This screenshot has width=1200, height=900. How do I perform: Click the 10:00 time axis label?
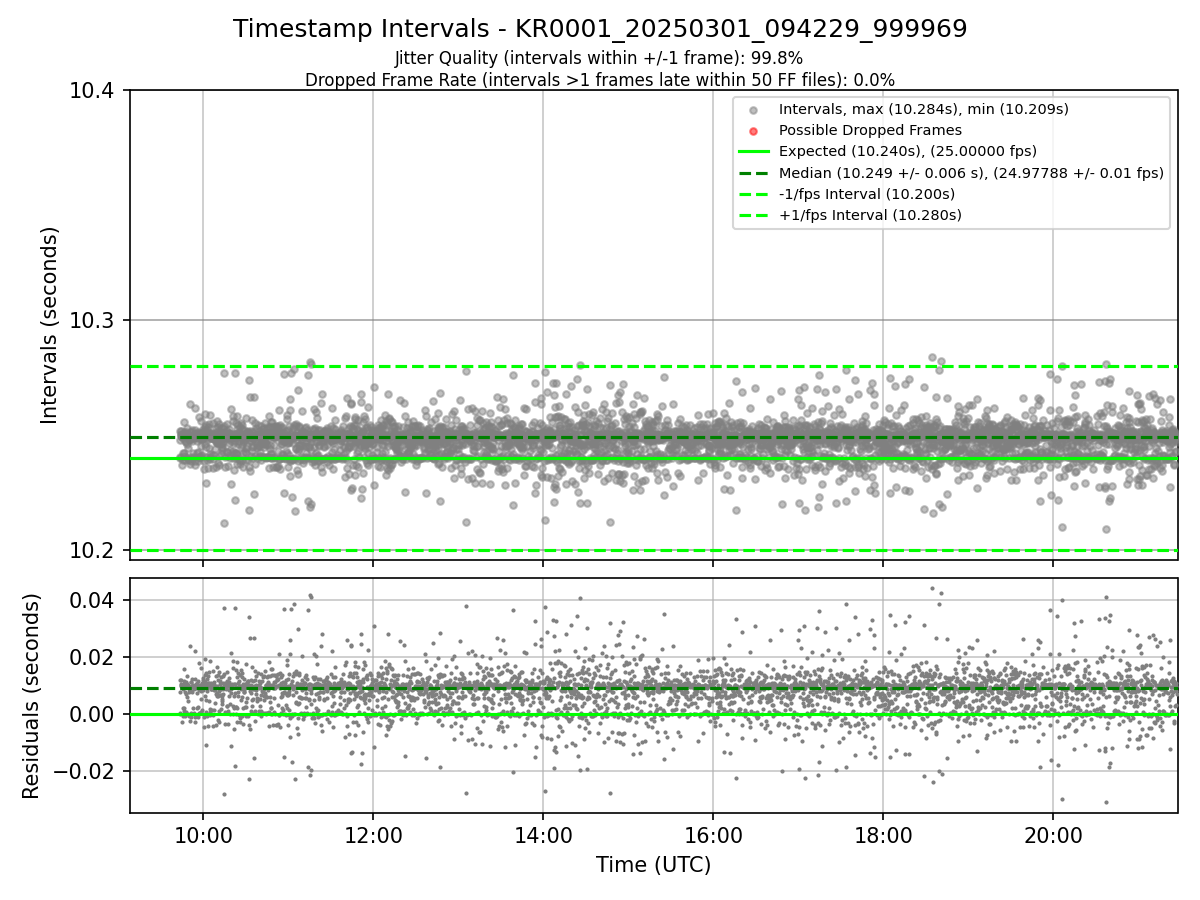tap(203, 834)
